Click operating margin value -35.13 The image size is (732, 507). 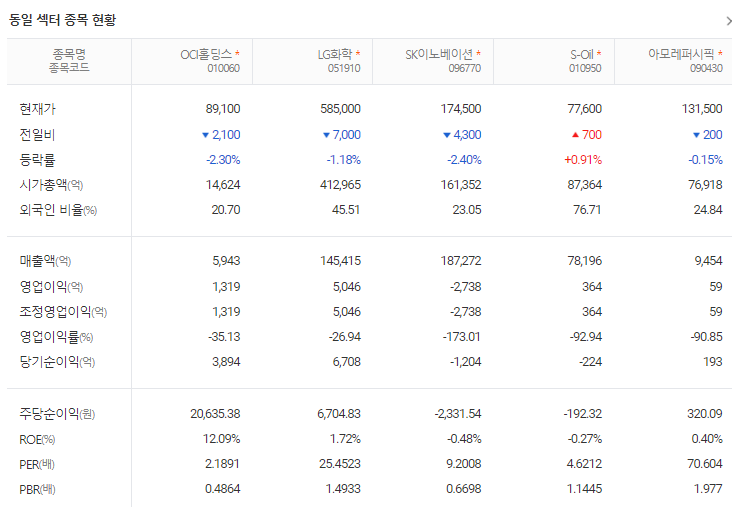point(224,337)
